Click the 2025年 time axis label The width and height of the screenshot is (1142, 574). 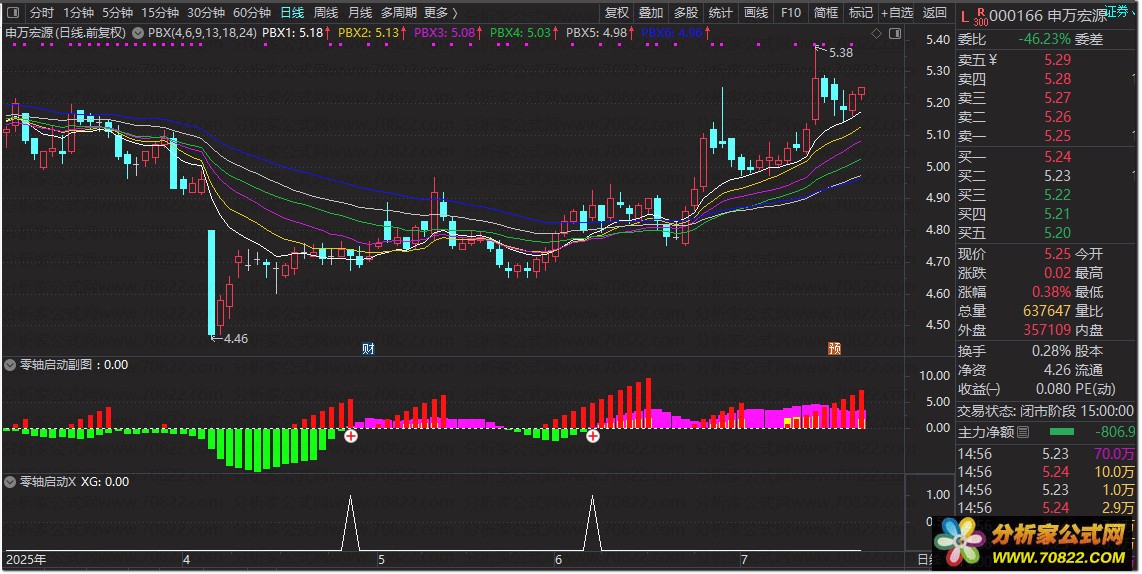click(x=25, y=559)
